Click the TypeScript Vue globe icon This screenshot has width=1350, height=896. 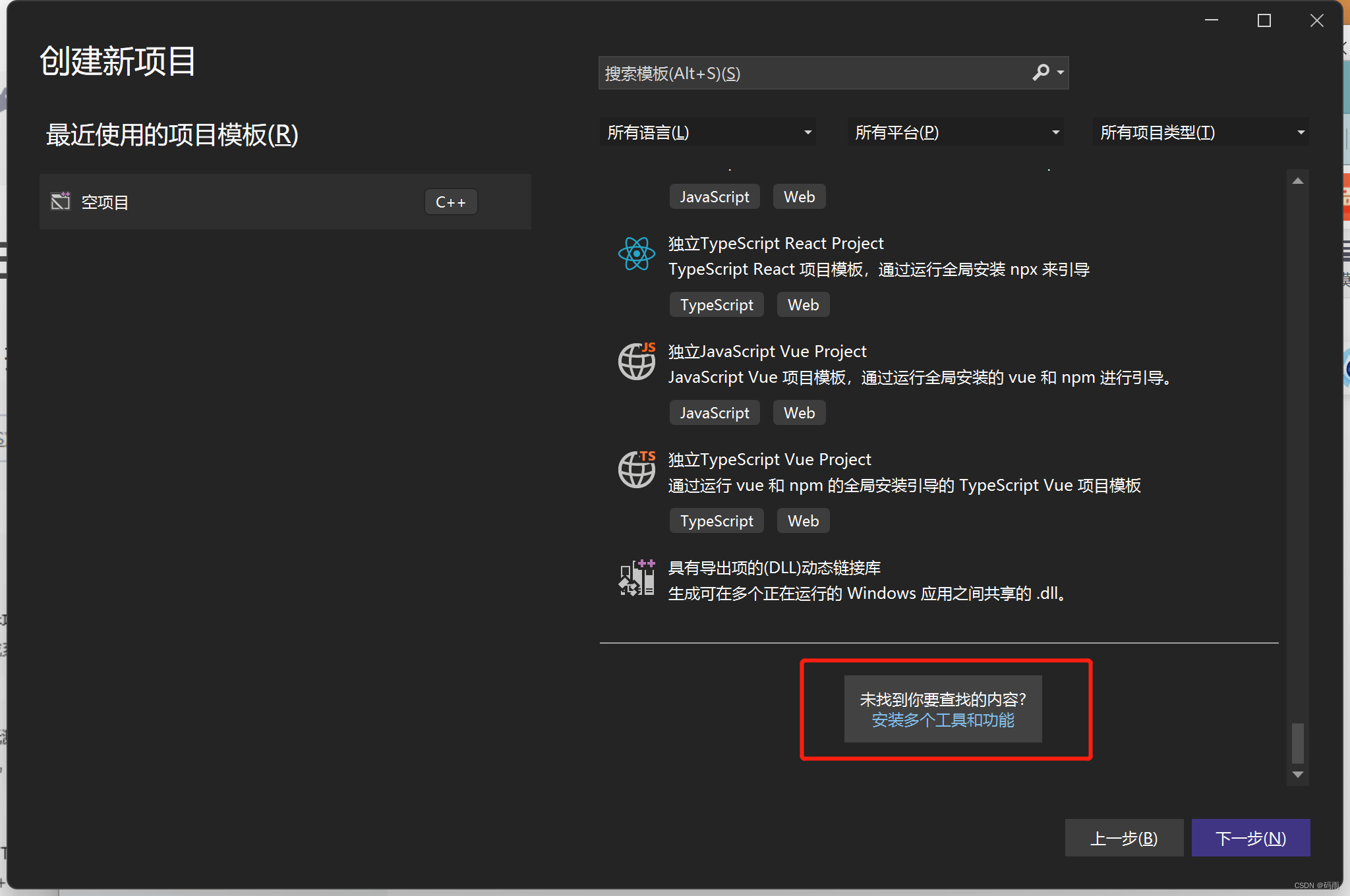coord(636,469)
